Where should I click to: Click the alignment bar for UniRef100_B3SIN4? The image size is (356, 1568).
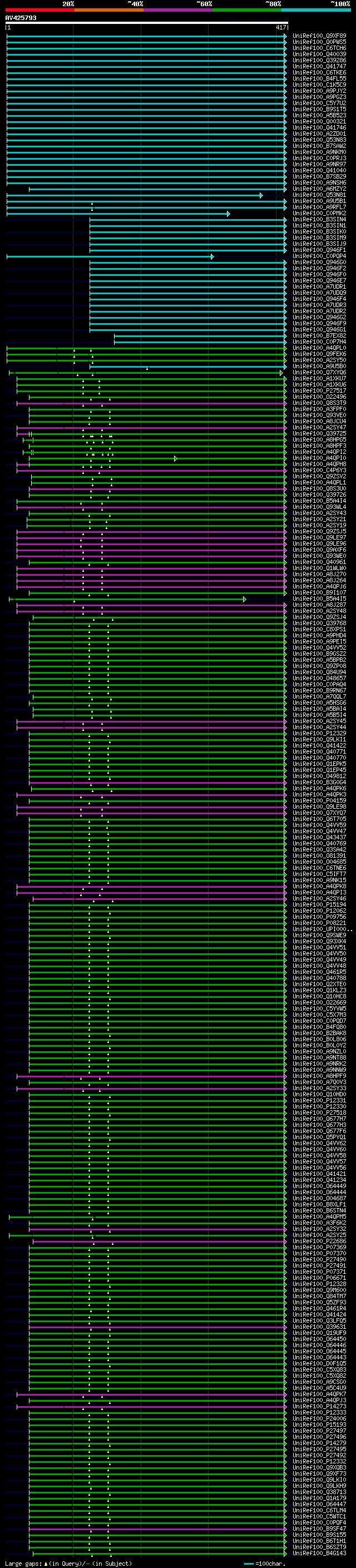pos(188,220)
